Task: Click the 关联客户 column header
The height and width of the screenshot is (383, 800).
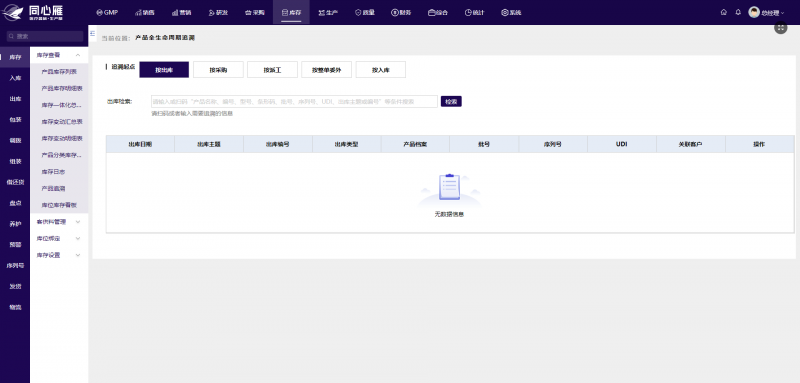Action: coord(690,144)
